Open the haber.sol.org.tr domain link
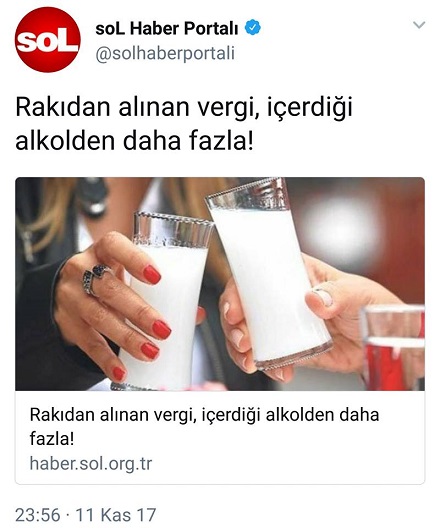Image resolution: width=440 pixels, height=528 pixels. (x=91, y=463)
